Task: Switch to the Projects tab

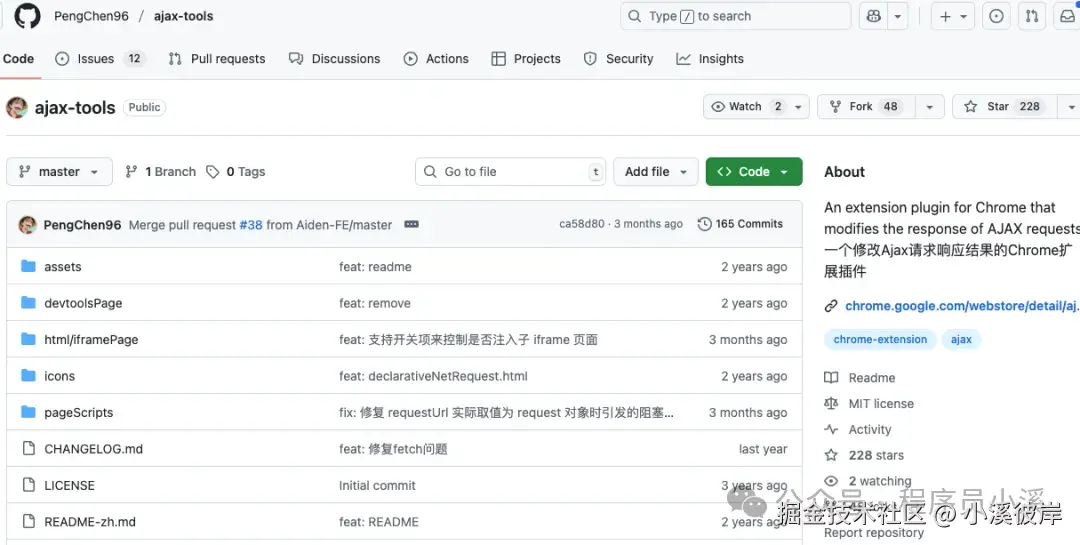Action: click(x=526, y=59)
